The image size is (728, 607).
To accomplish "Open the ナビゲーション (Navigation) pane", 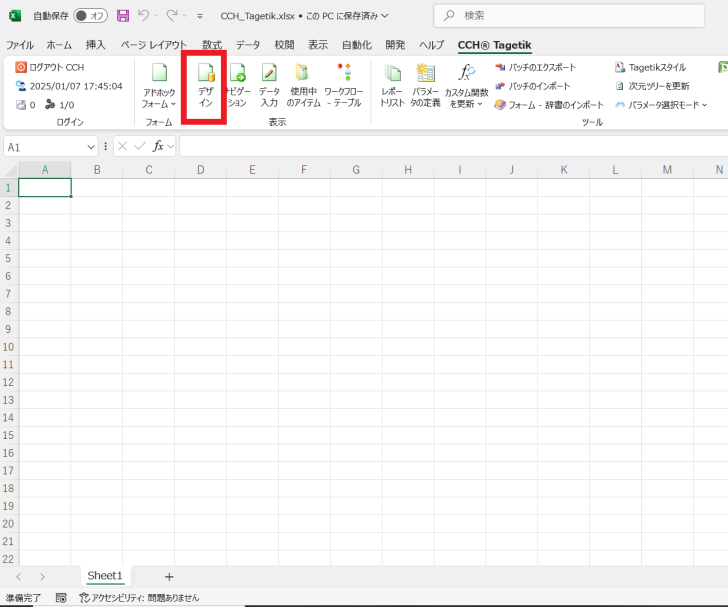I will (237, 85).
